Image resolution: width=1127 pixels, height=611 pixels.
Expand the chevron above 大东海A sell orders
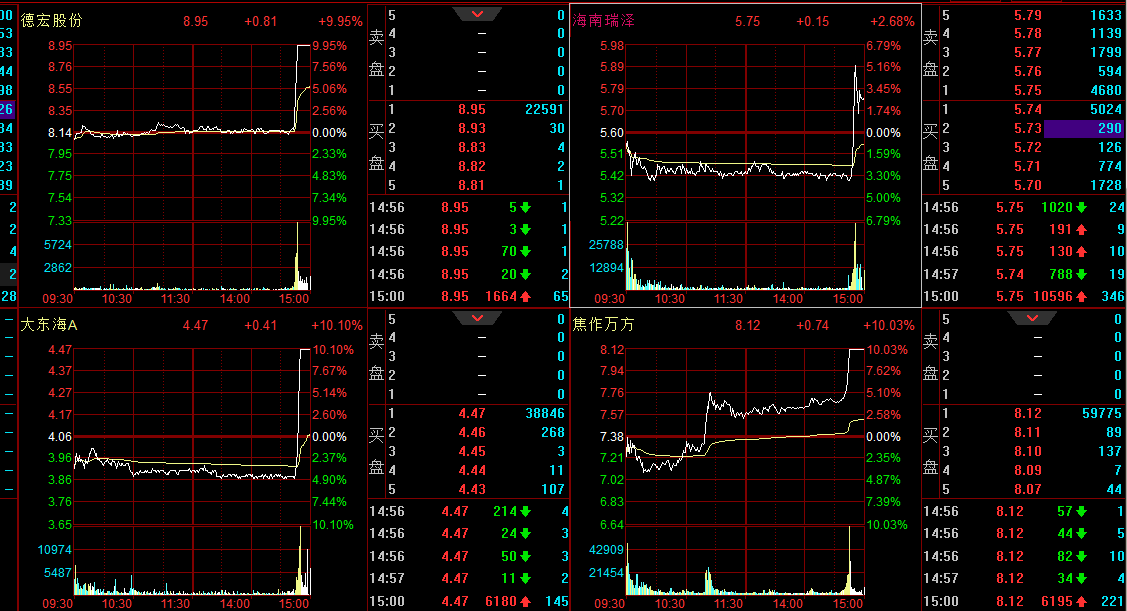[477, 318]
